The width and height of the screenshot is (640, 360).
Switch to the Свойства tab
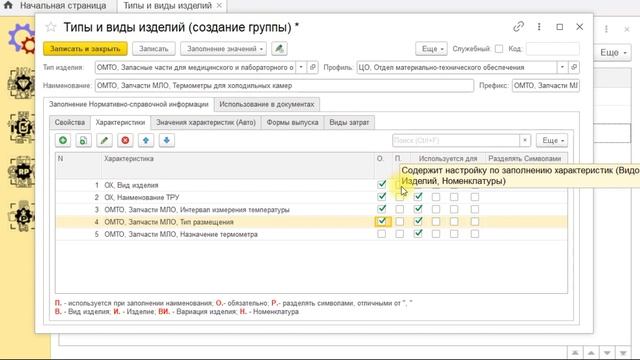coord(70,122)
